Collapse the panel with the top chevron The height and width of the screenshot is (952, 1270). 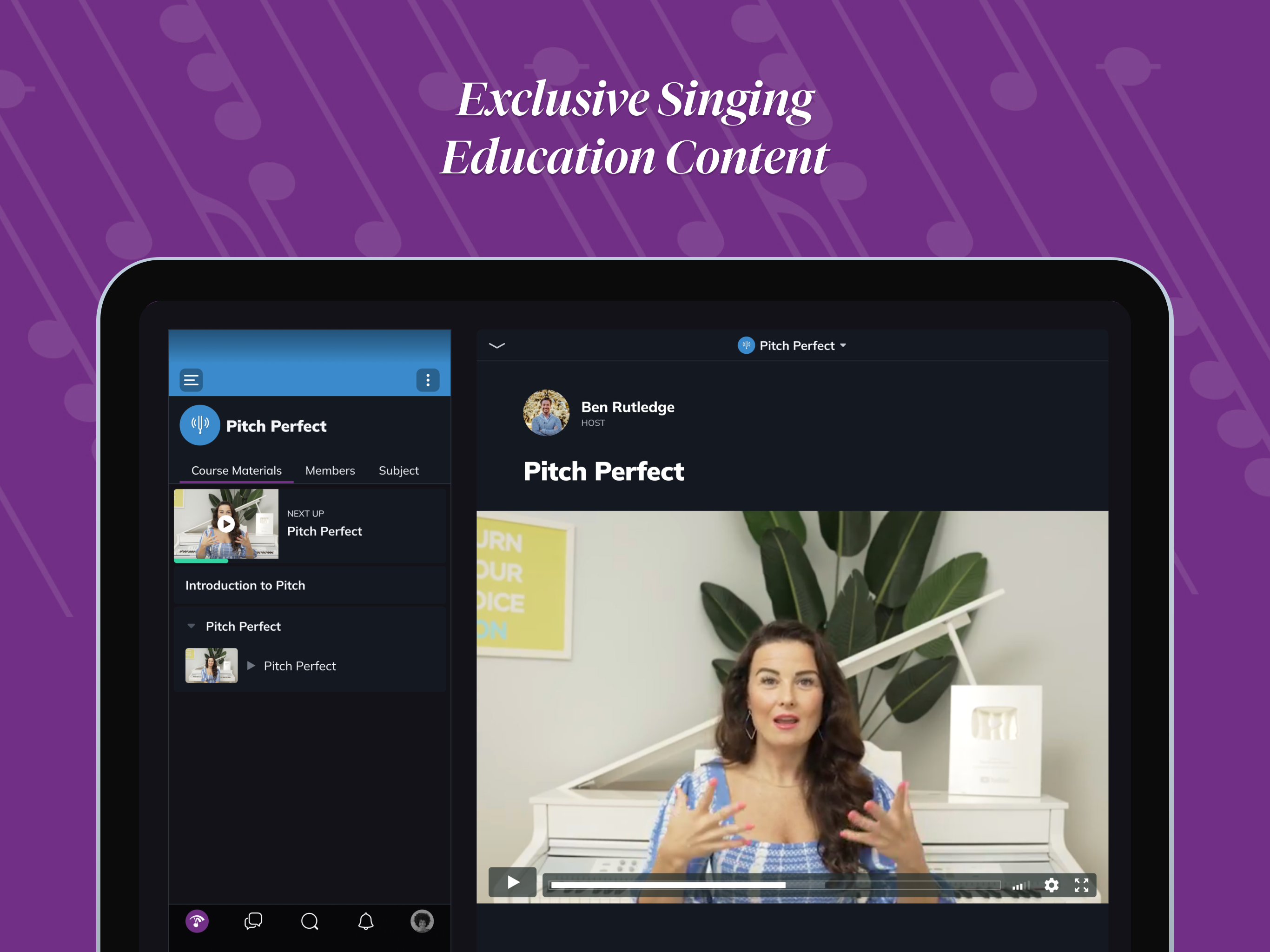tap(496, 345)
